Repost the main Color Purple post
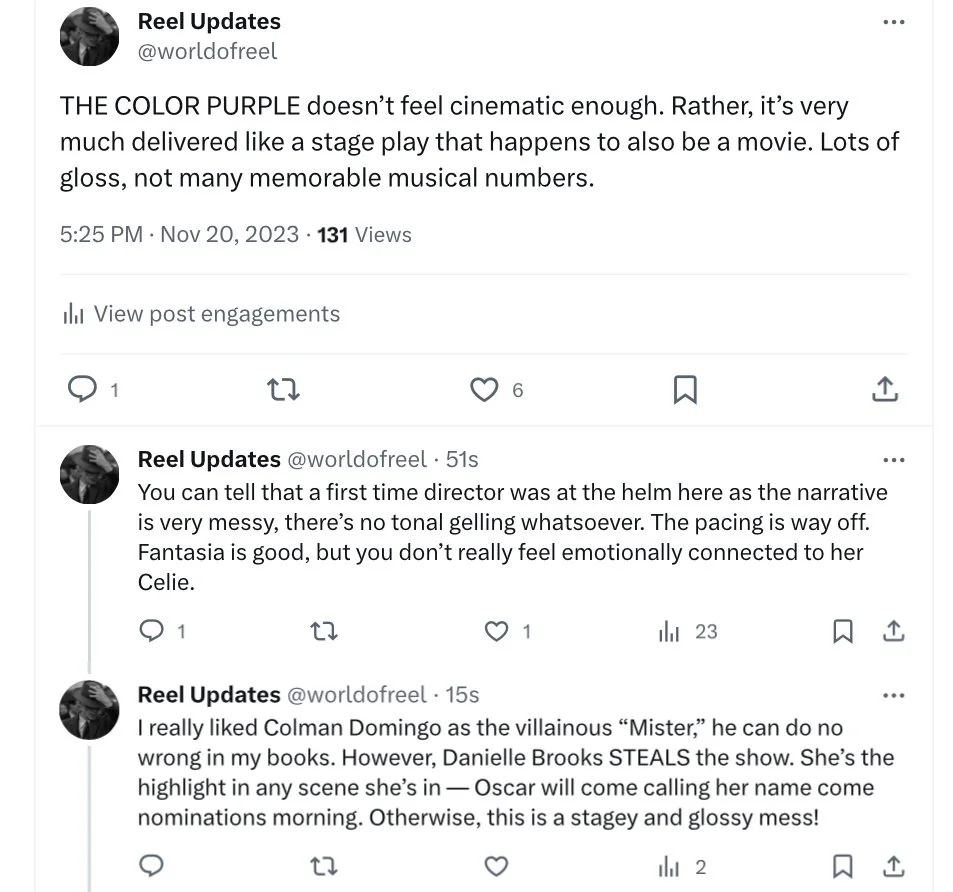This screenshot has height=892, width=953. point(284,390)
